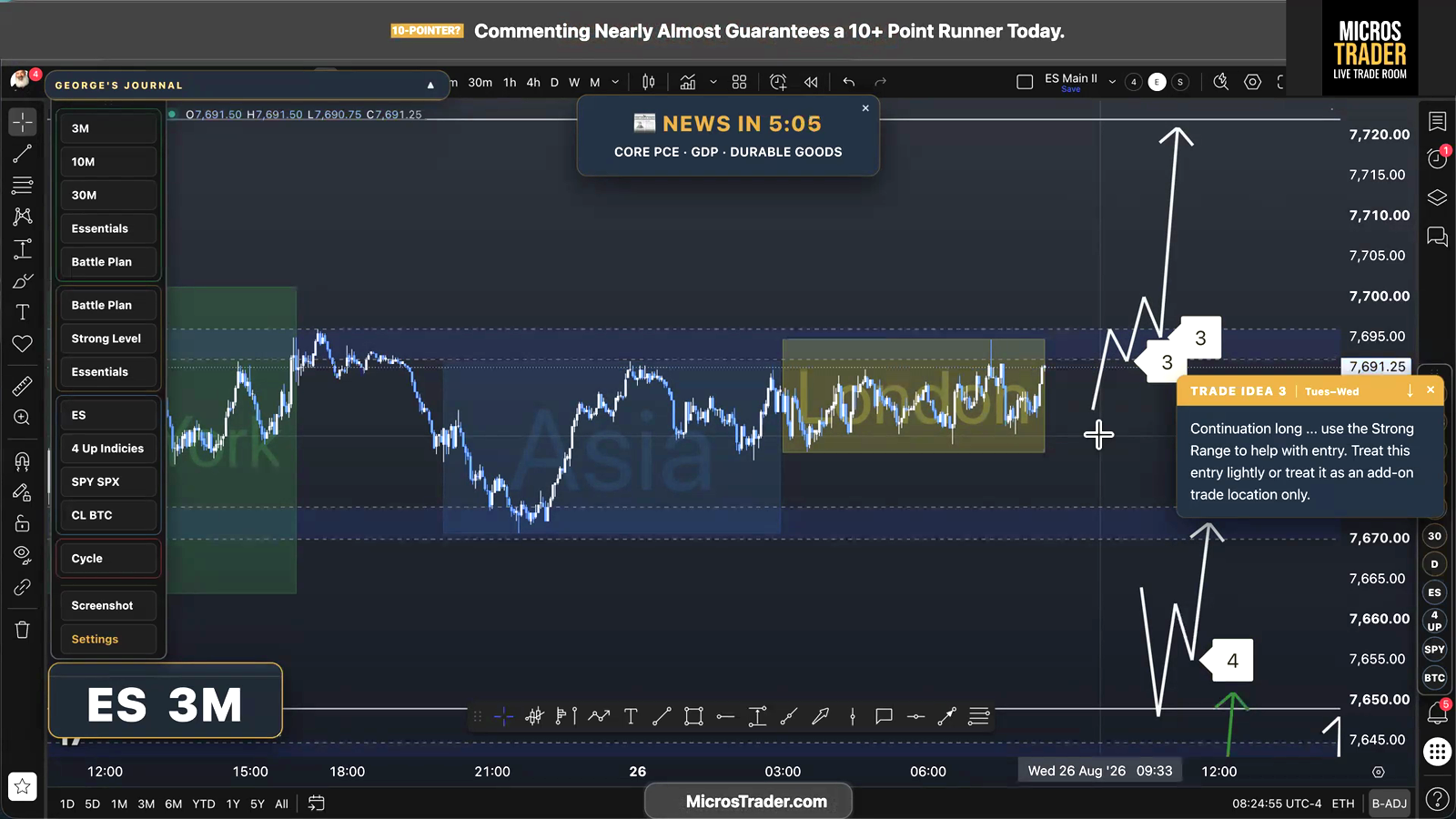Click the ruler measure tool
The width and height of the screenshot is (1456, 819).
23,386
